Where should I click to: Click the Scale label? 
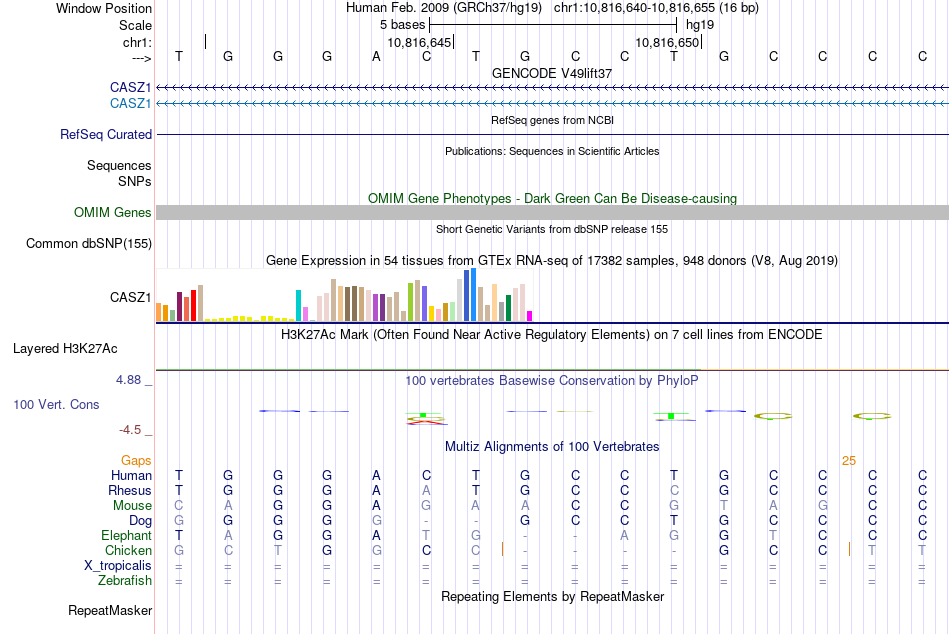click(x=135, y=25)
